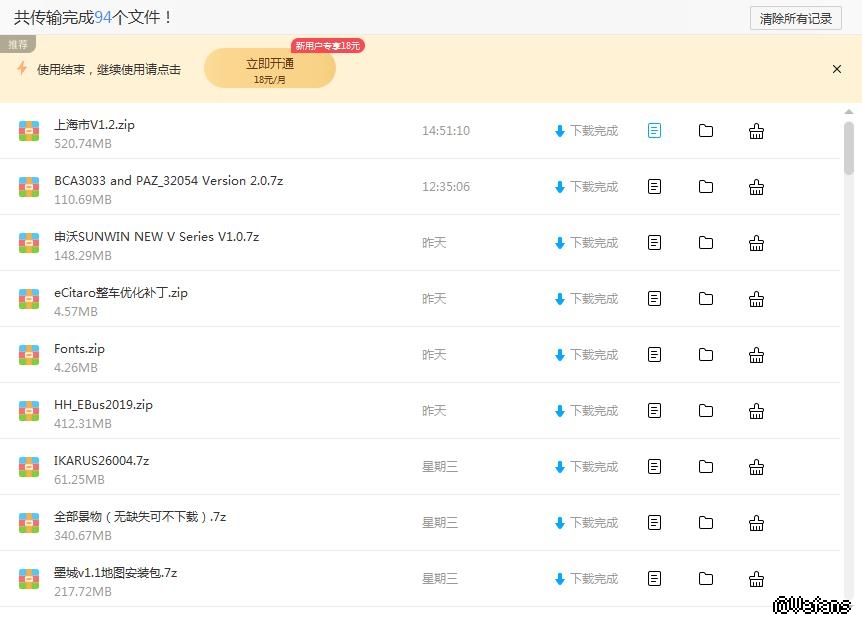Viewport: 862px width, 626px height.
Task: Click the archive icon of 上海市V1.2.zip
Action: point(29,131)
